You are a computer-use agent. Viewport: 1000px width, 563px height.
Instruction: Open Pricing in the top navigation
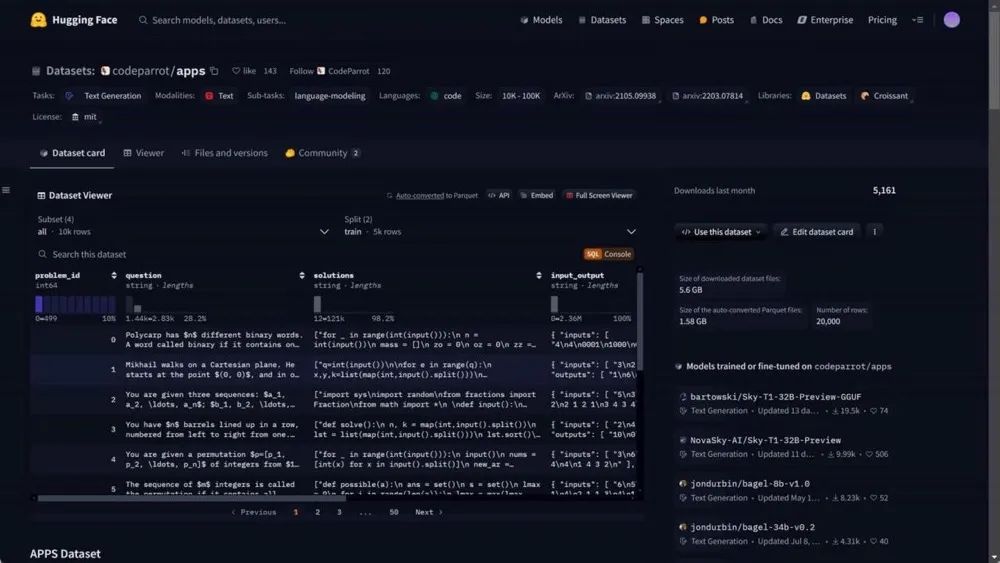pos(882,20)
